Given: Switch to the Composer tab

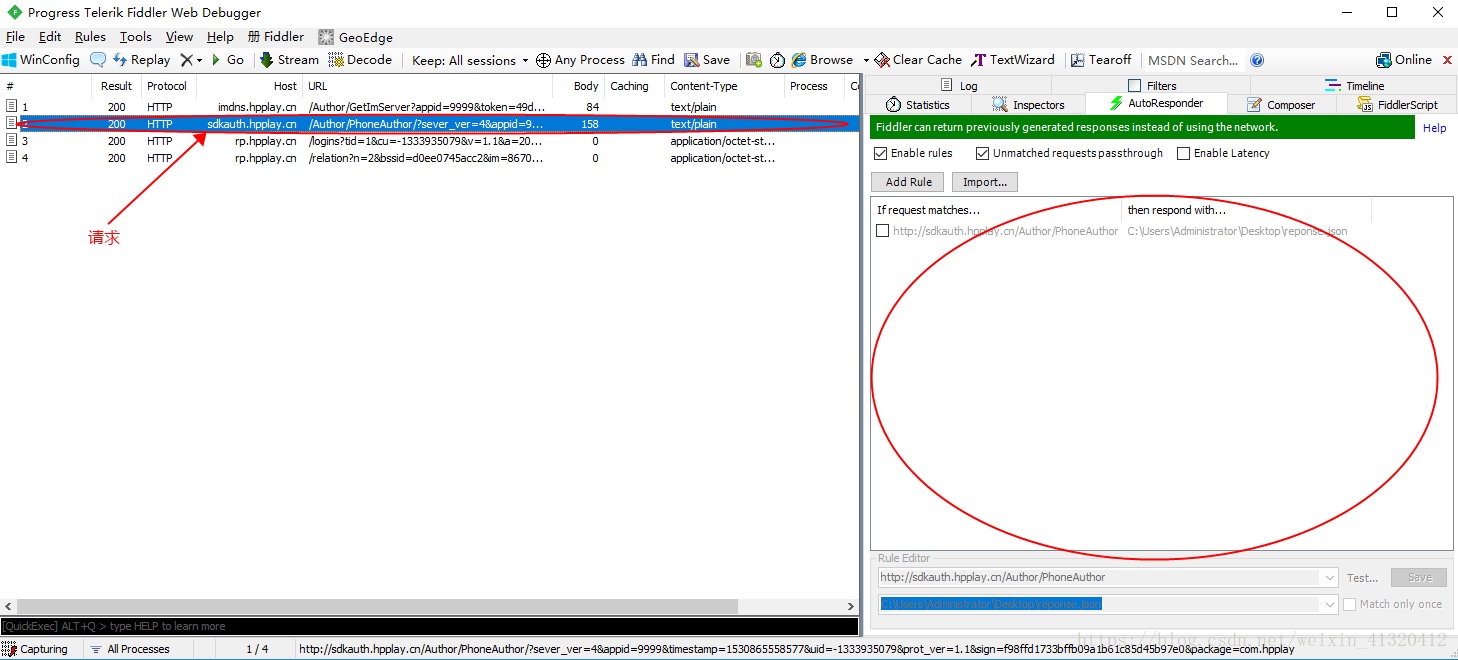Looking at the screenshot, I should [1281, 104].
